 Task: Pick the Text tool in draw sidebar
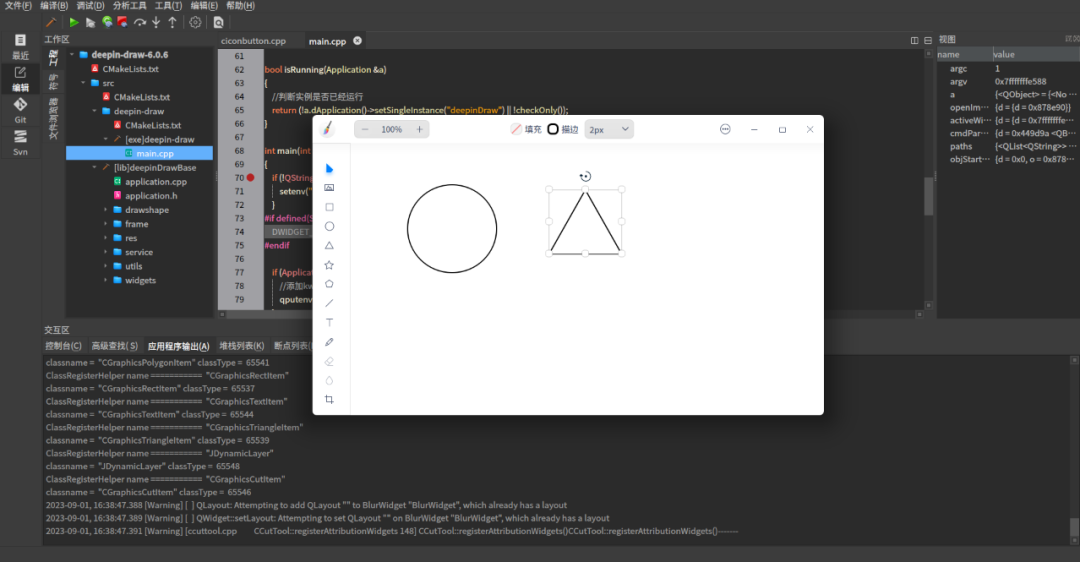(329, 323)
